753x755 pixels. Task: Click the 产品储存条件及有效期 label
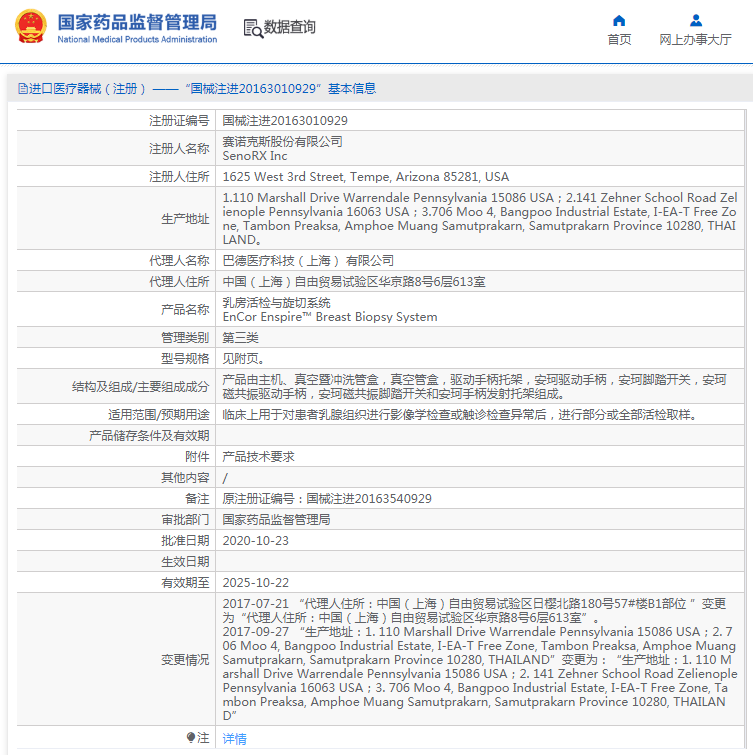(149, 436)
